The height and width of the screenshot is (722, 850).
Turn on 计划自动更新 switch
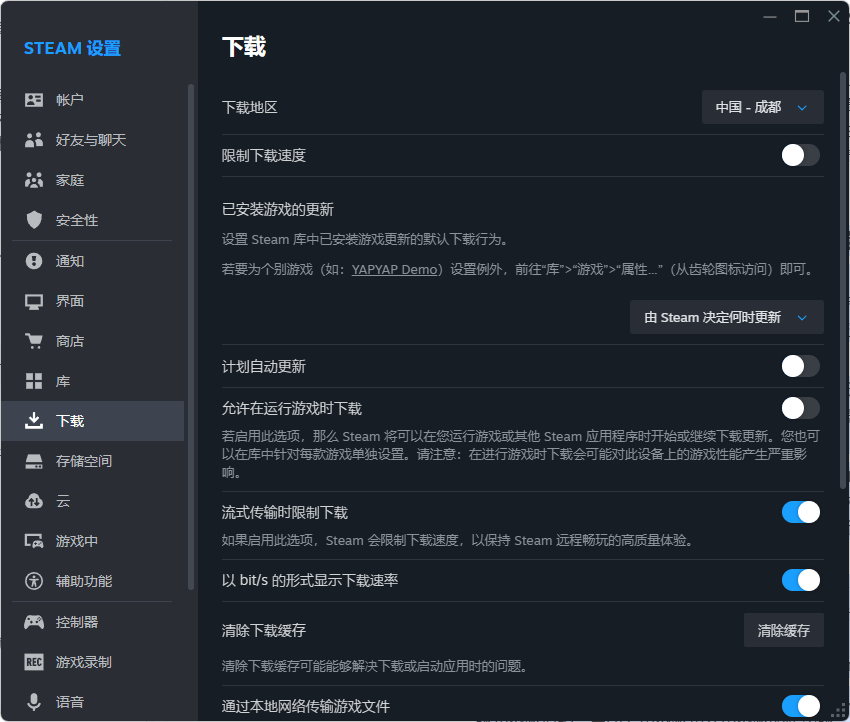pos(800,366)
